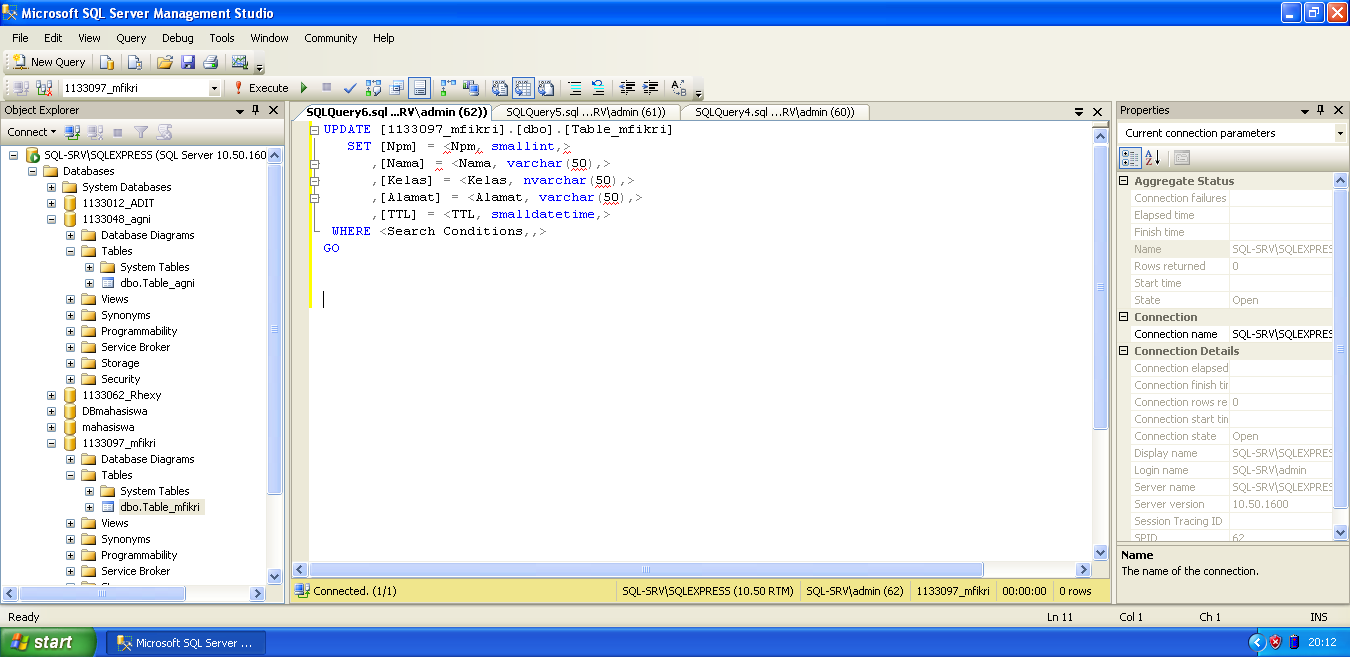This screenshot has height=657, width=1350.
Task: Click Display Estimated Execution Plan icon
Action: (x=374, y=88)
